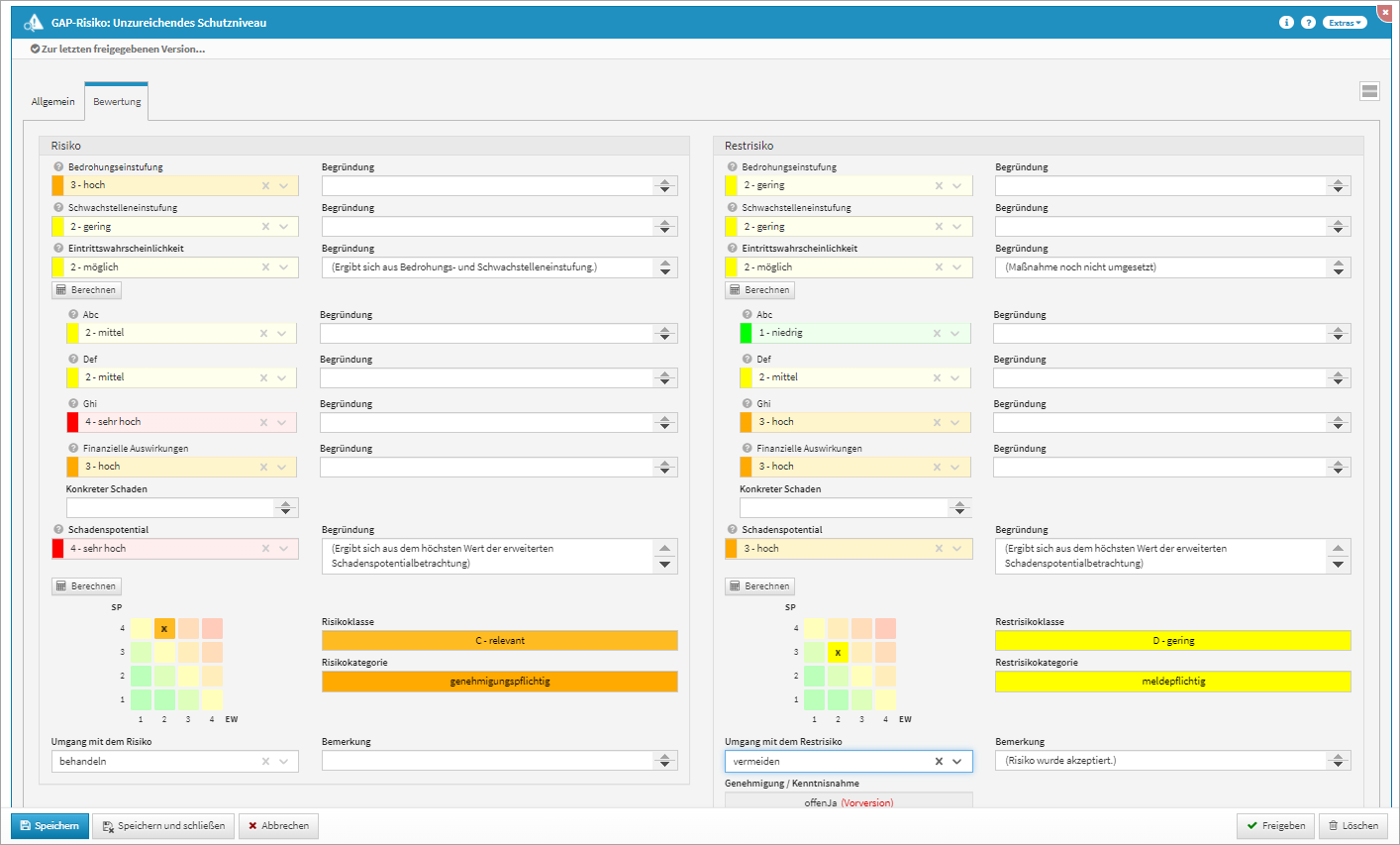Viewport: 1400px width, 845px height.
Task: Click help icon next to Restrisiko Eintrittswahrscheinlichkeit
Action: click(x=733, y=249)
